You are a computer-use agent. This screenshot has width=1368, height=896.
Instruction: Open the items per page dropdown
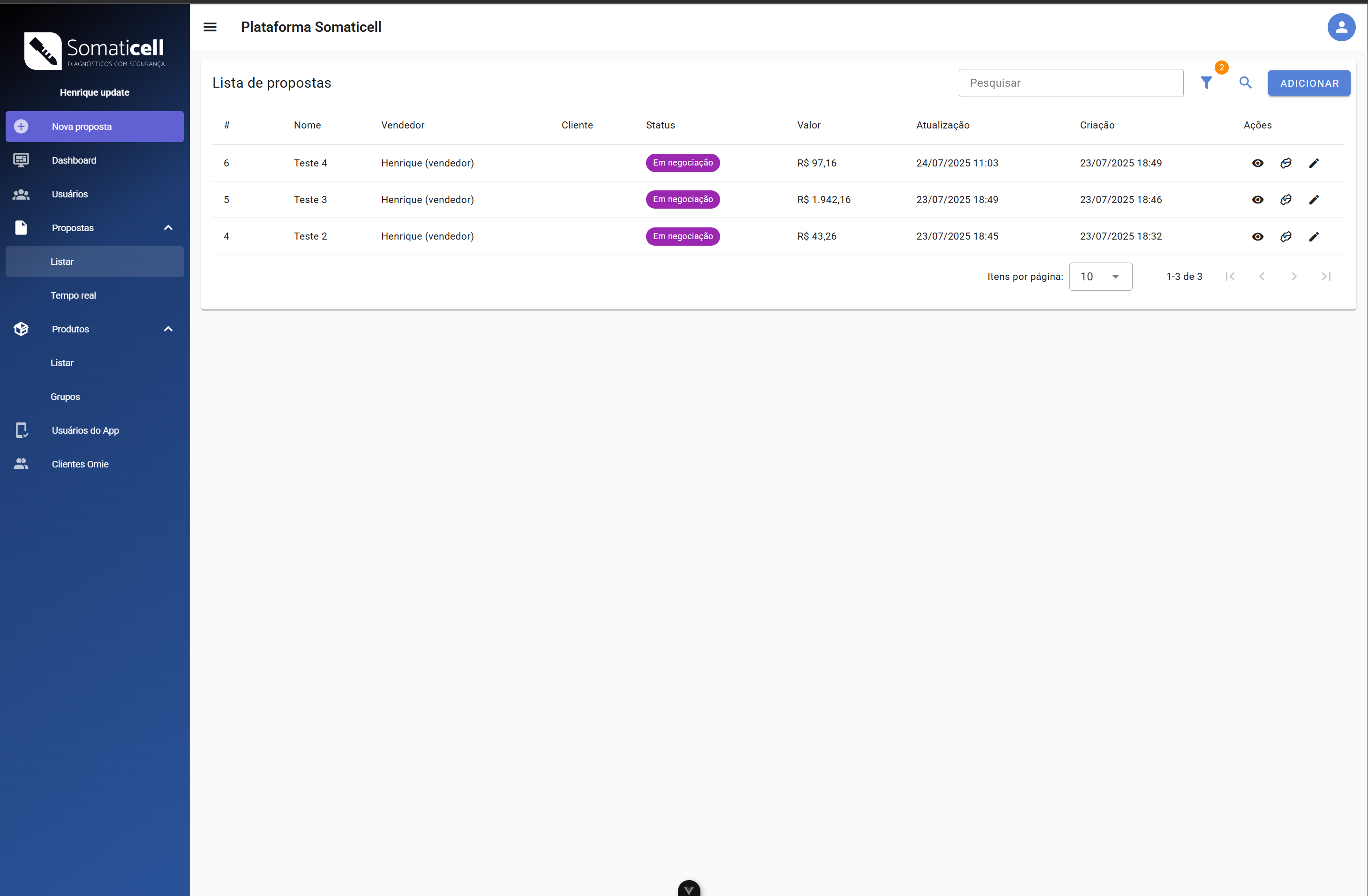click(x=1100, y=277)
